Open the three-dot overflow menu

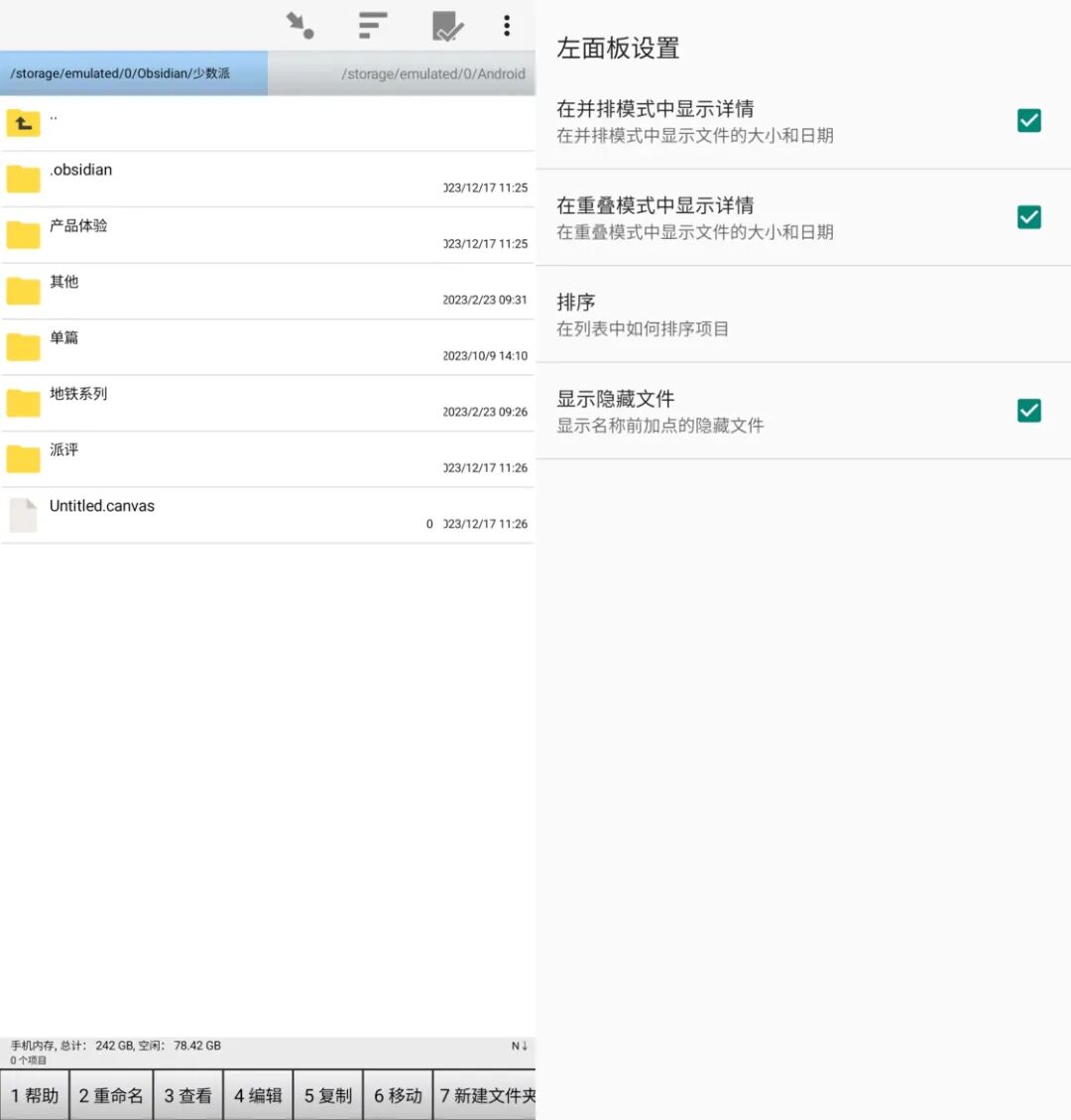pos(507,26)
